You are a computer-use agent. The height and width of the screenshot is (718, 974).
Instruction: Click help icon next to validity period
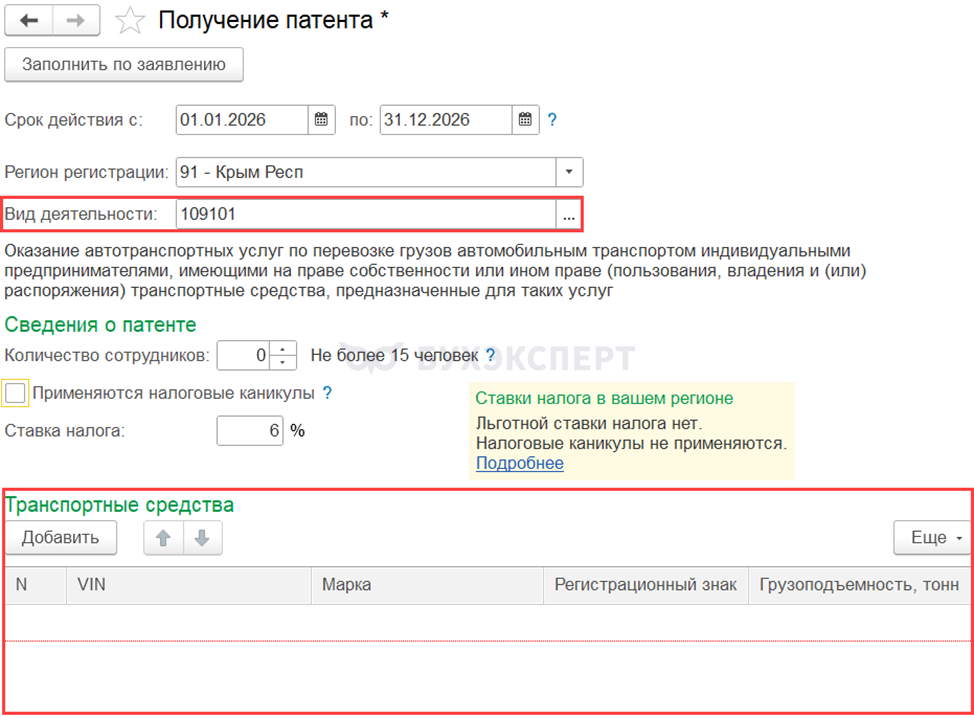click(x=552, y=120)
